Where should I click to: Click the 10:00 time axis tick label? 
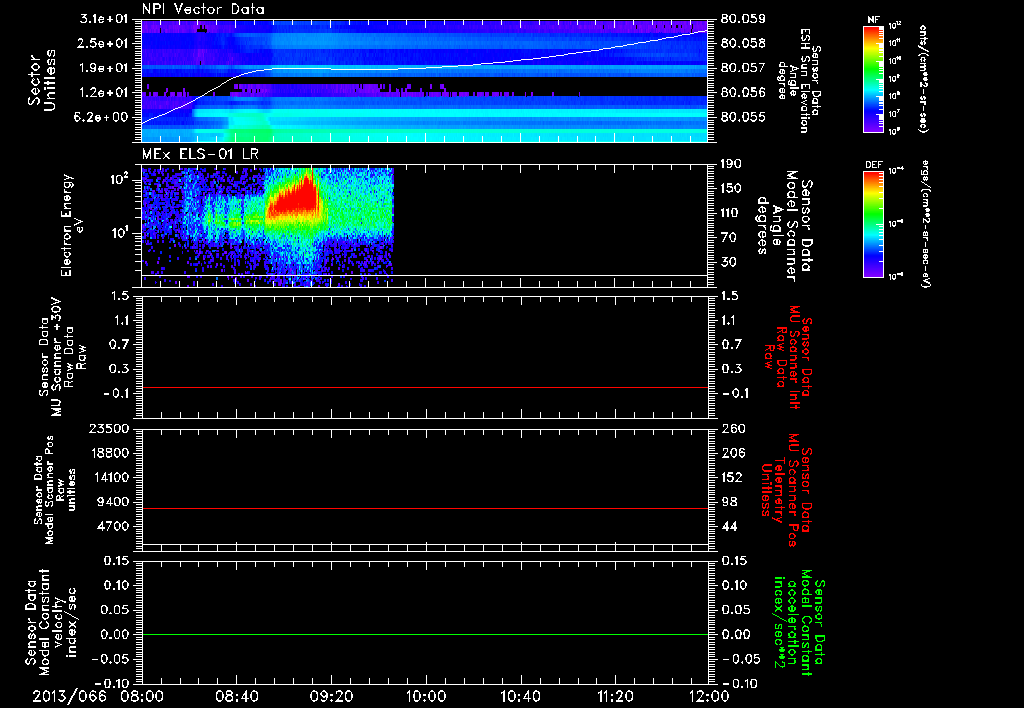425,697
